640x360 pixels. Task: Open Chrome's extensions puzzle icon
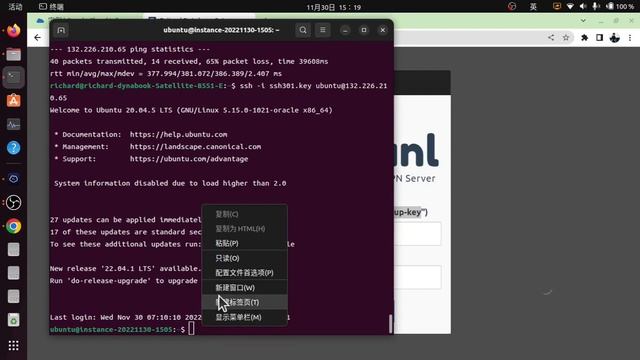click(x=584, y=38)
